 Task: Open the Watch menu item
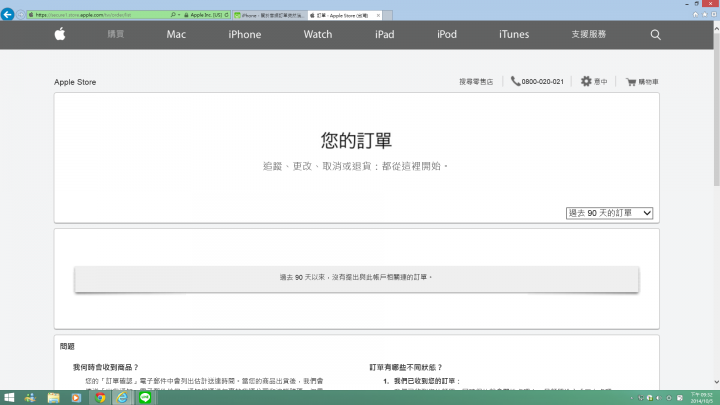pos(318,34)
